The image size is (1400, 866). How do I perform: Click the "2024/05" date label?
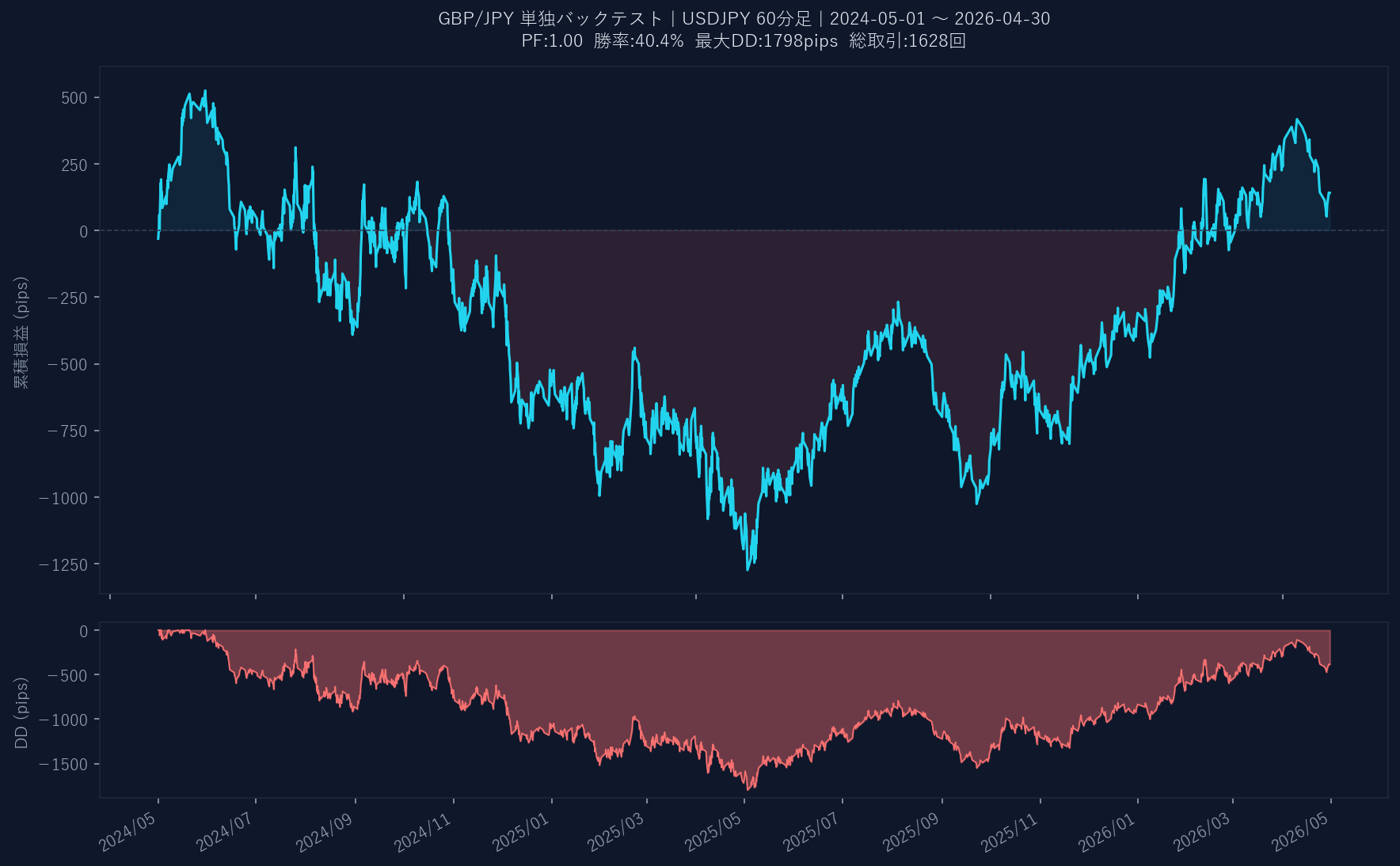click(129, 831)
